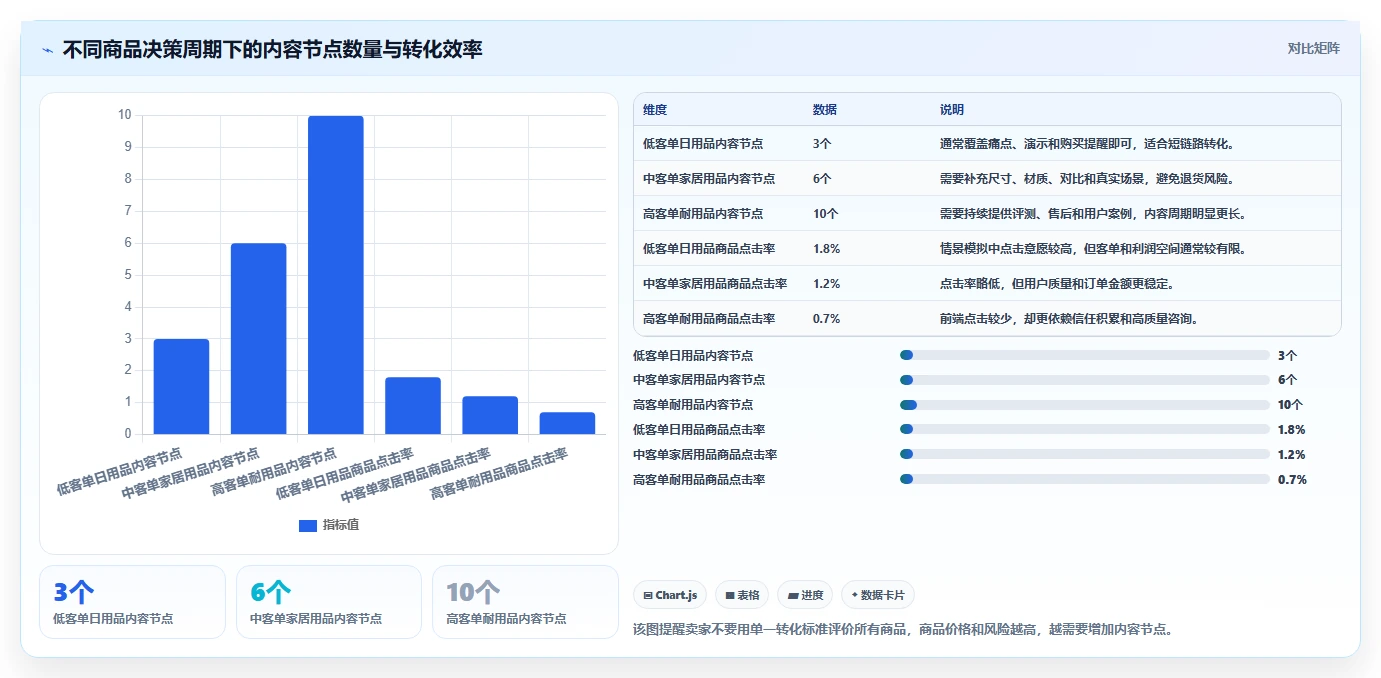Viewport: 1381px width, 678px height.
Task: Click the 0.7% label beside progress bar
Action: point(1291,480)
